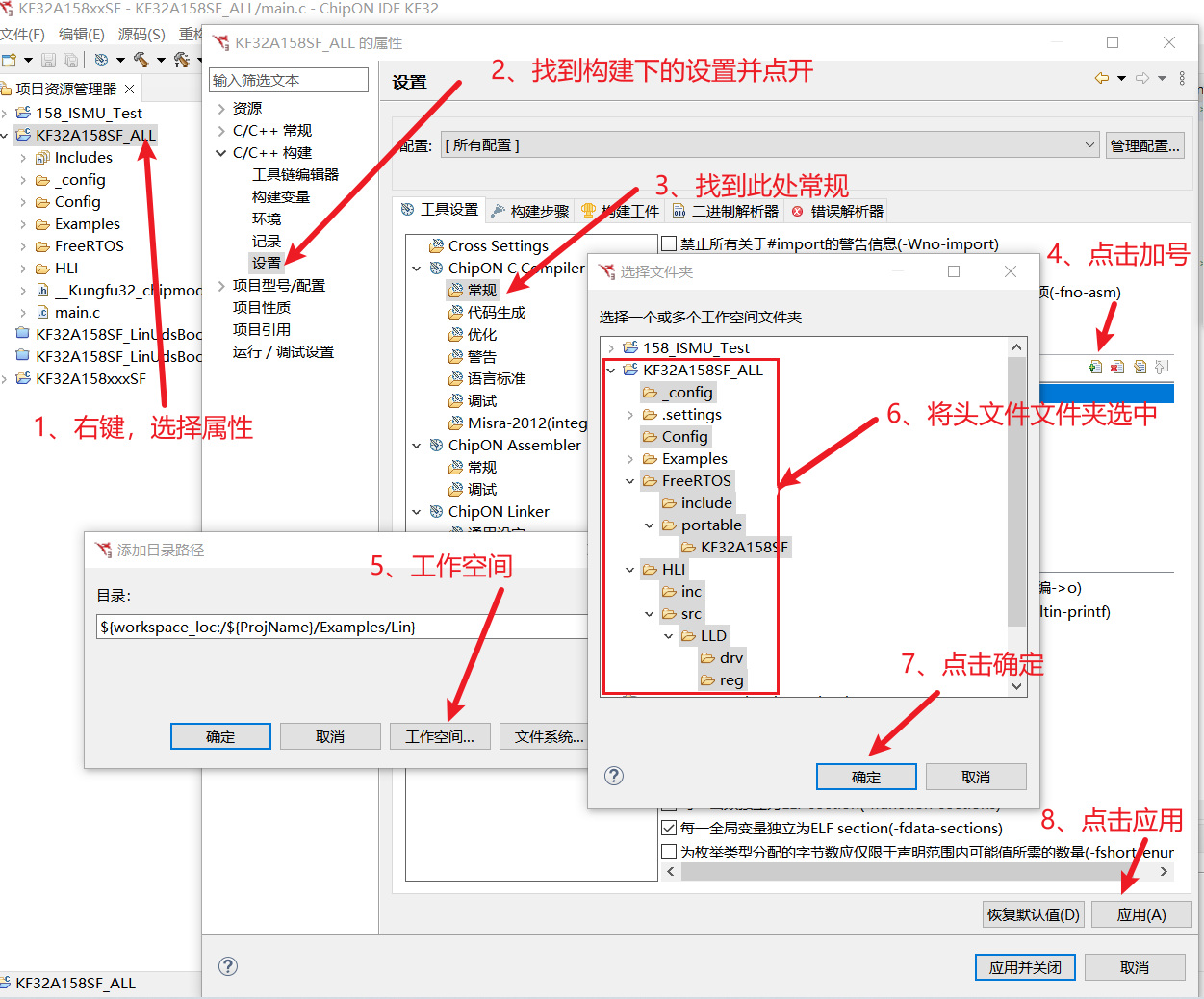Screen dimensions: 1204x999
Task: Select main.c in project explorer
Action: [x=77, y=313]
